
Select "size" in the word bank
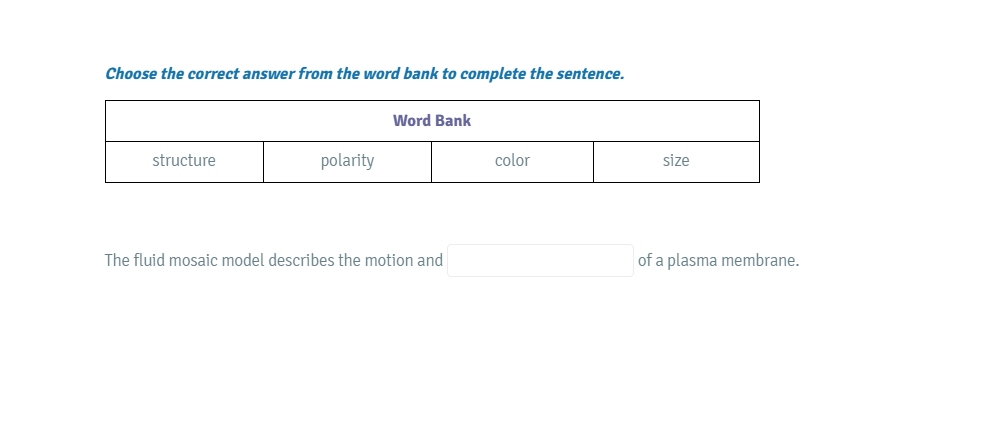676,161
